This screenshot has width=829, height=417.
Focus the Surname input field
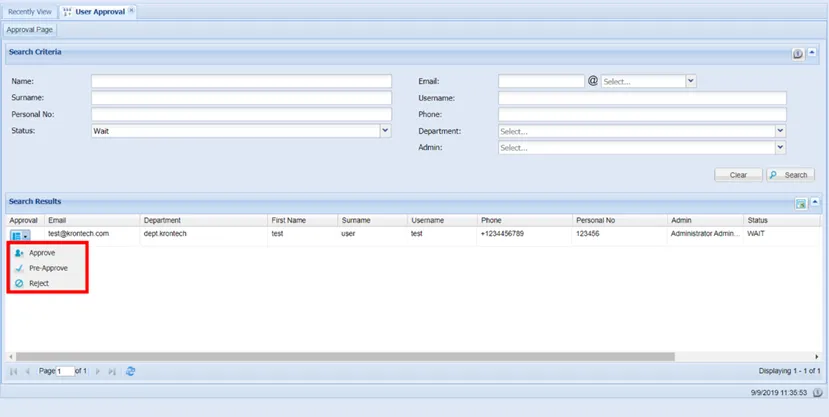click(241, 98)
